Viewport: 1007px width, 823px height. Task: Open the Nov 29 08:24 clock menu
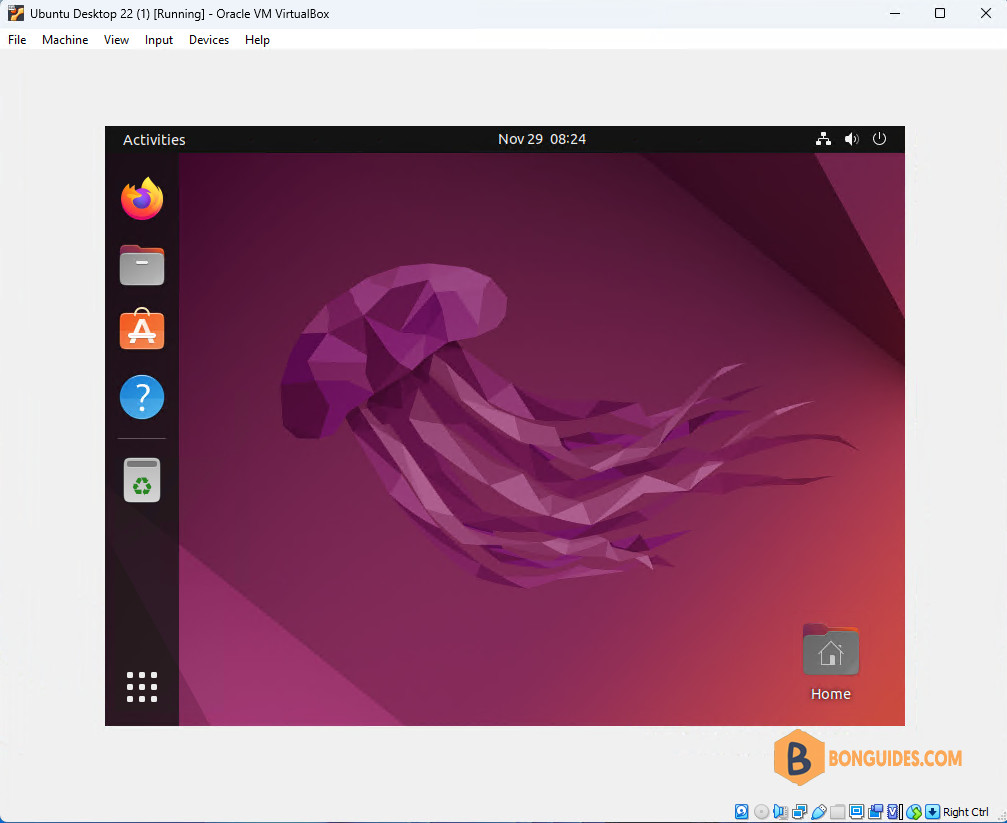(542, 139)
